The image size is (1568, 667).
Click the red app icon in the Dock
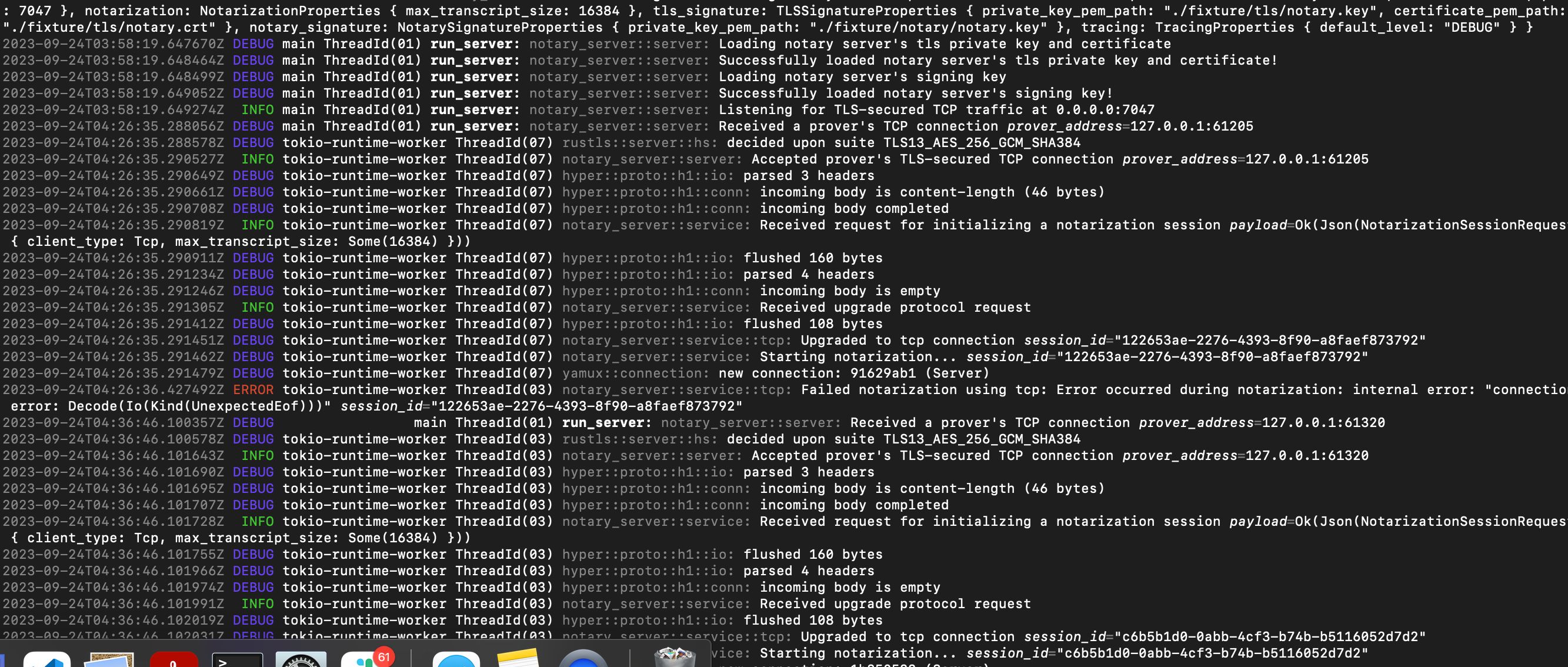pyautogui.click(x=174, y=660)
